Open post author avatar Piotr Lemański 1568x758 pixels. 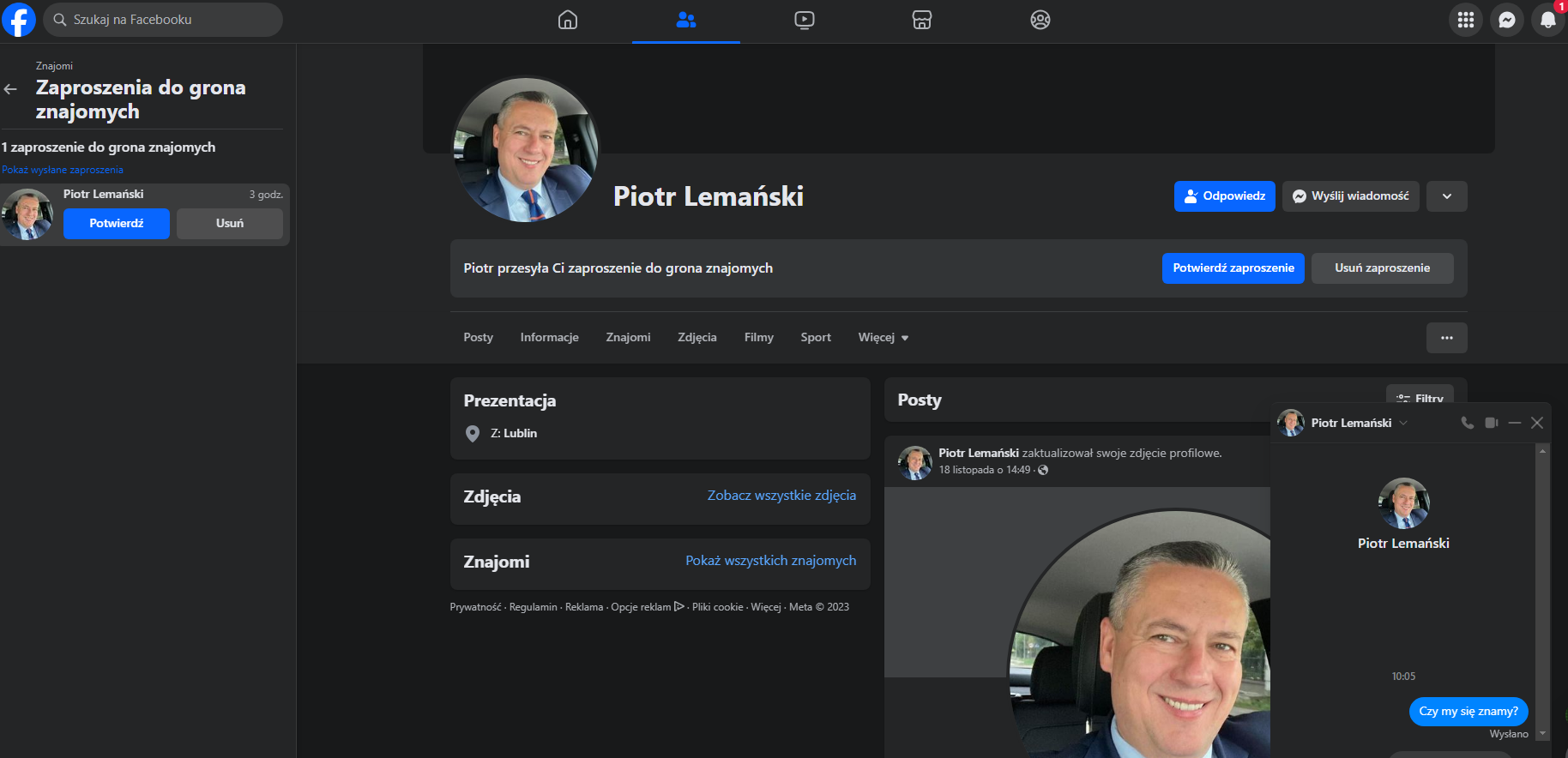915,463
